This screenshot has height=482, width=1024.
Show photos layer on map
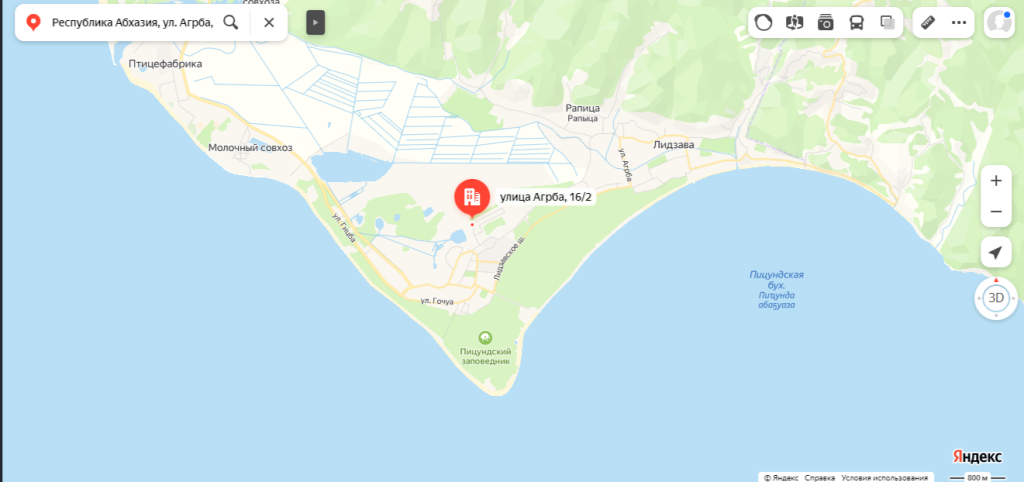(825, 23)
